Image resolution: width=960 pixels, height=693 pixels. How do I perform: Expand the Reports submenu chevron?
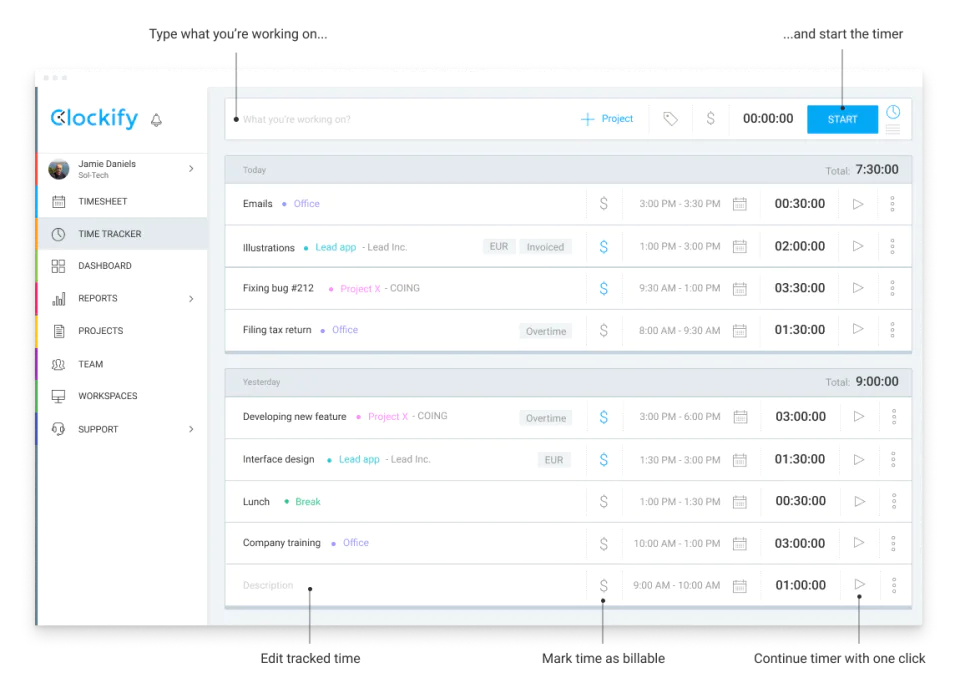click(191, 299)
